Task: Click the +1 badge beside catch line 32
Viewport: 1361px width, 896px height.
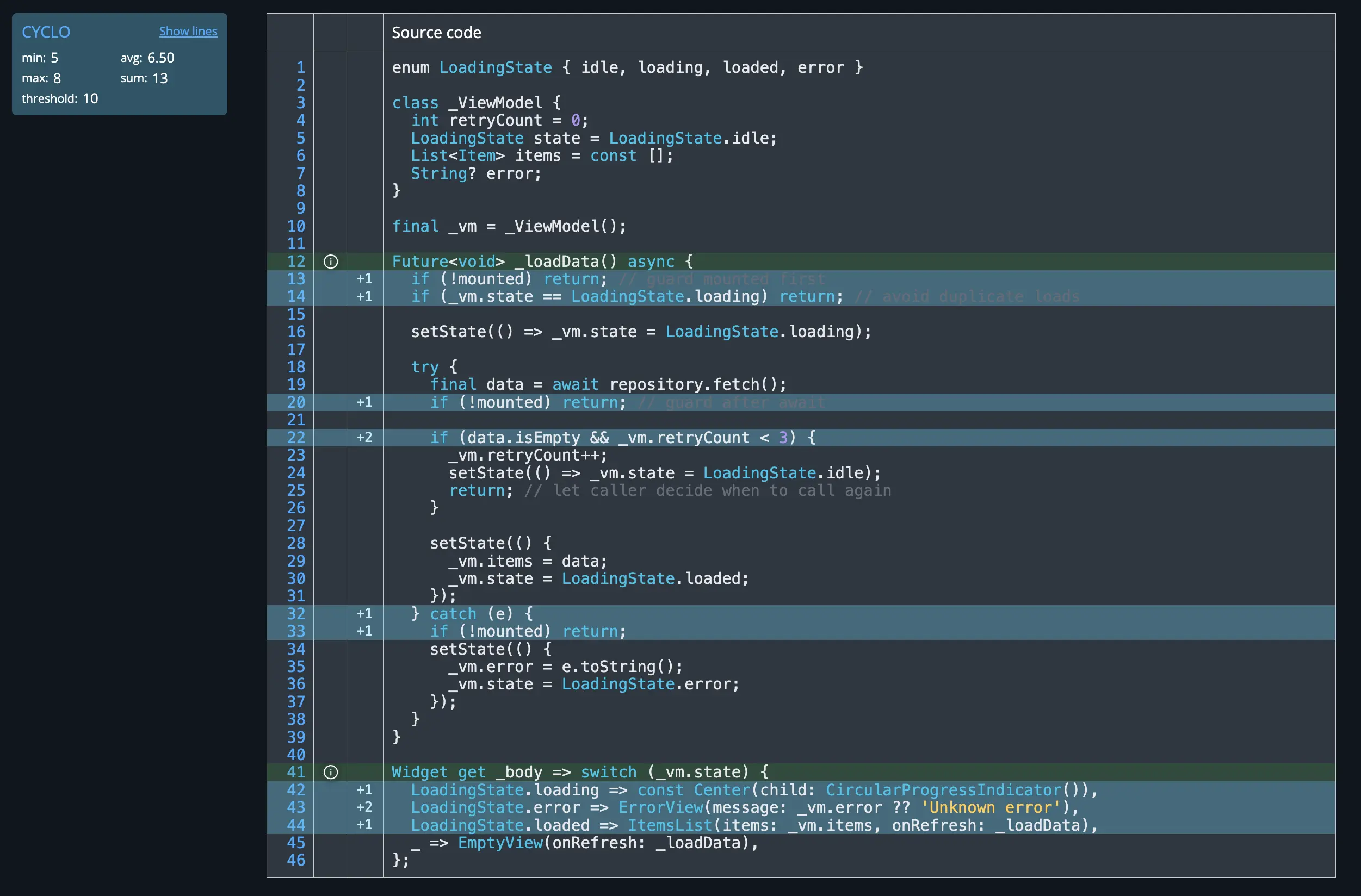Action: pos(364,613)
